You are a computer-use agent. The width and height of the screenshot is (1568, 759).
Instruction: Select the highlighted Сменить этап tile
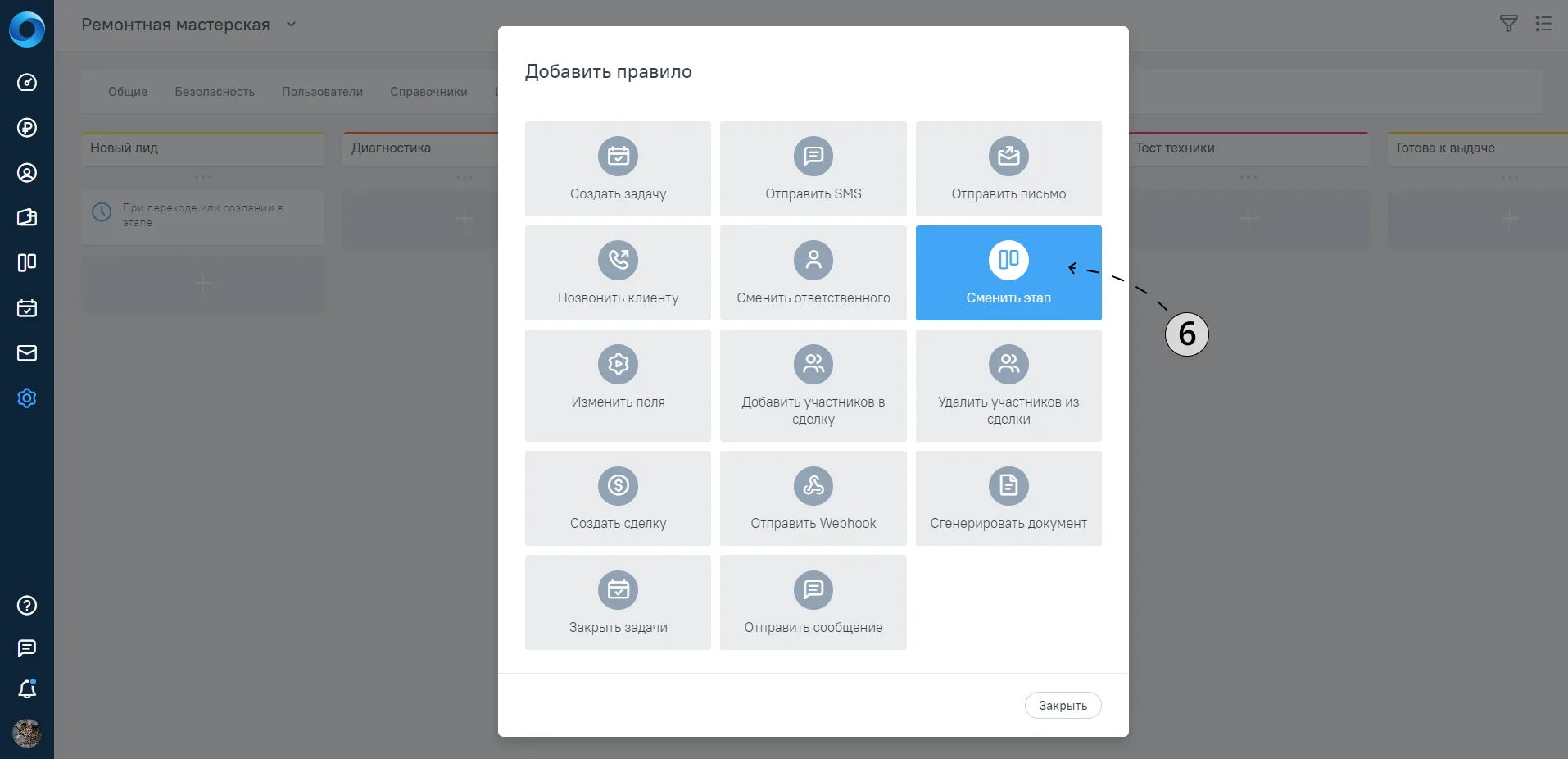click(x=1008, y=273)
